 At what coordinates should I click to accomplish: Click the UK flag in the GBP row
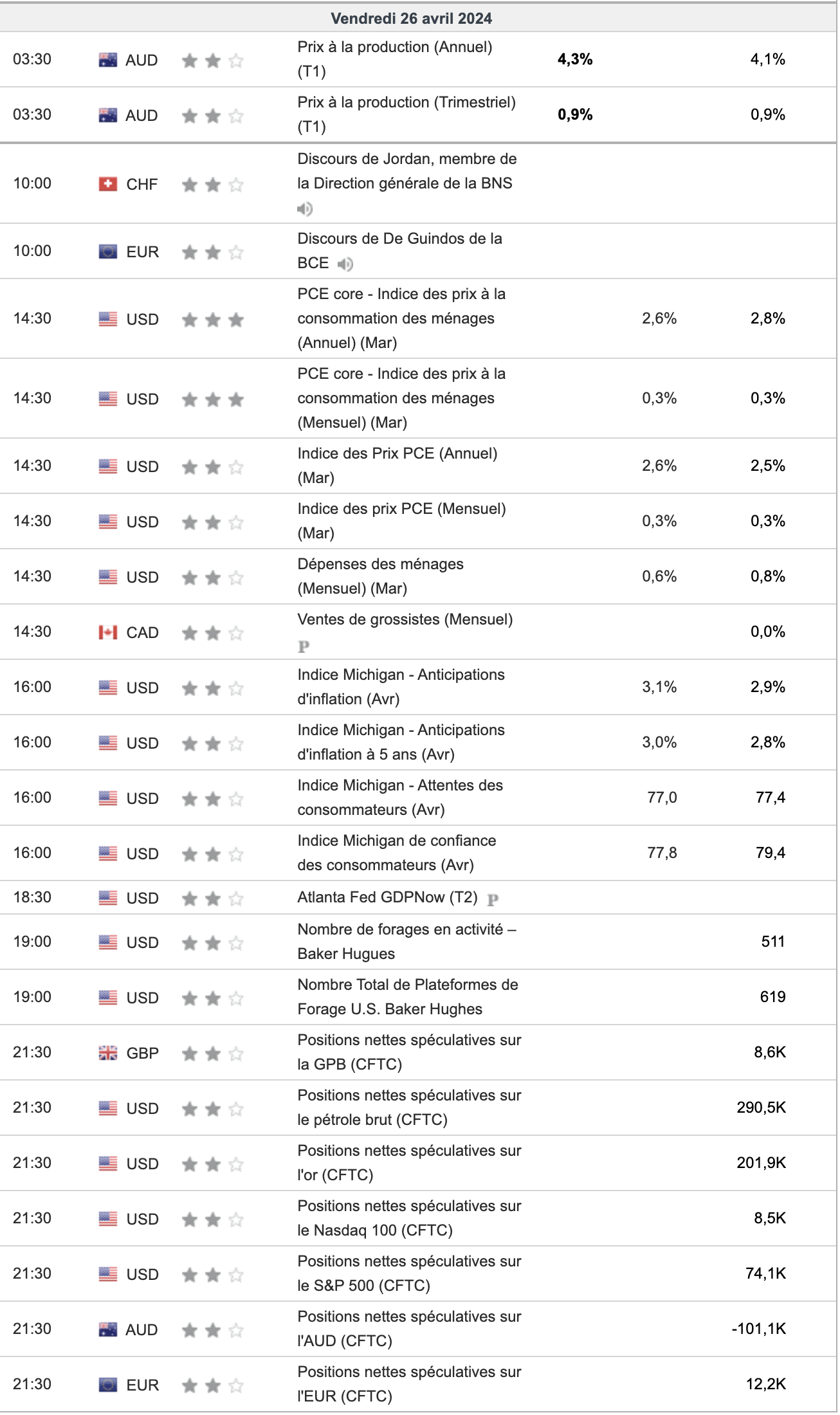(108, 1053)
